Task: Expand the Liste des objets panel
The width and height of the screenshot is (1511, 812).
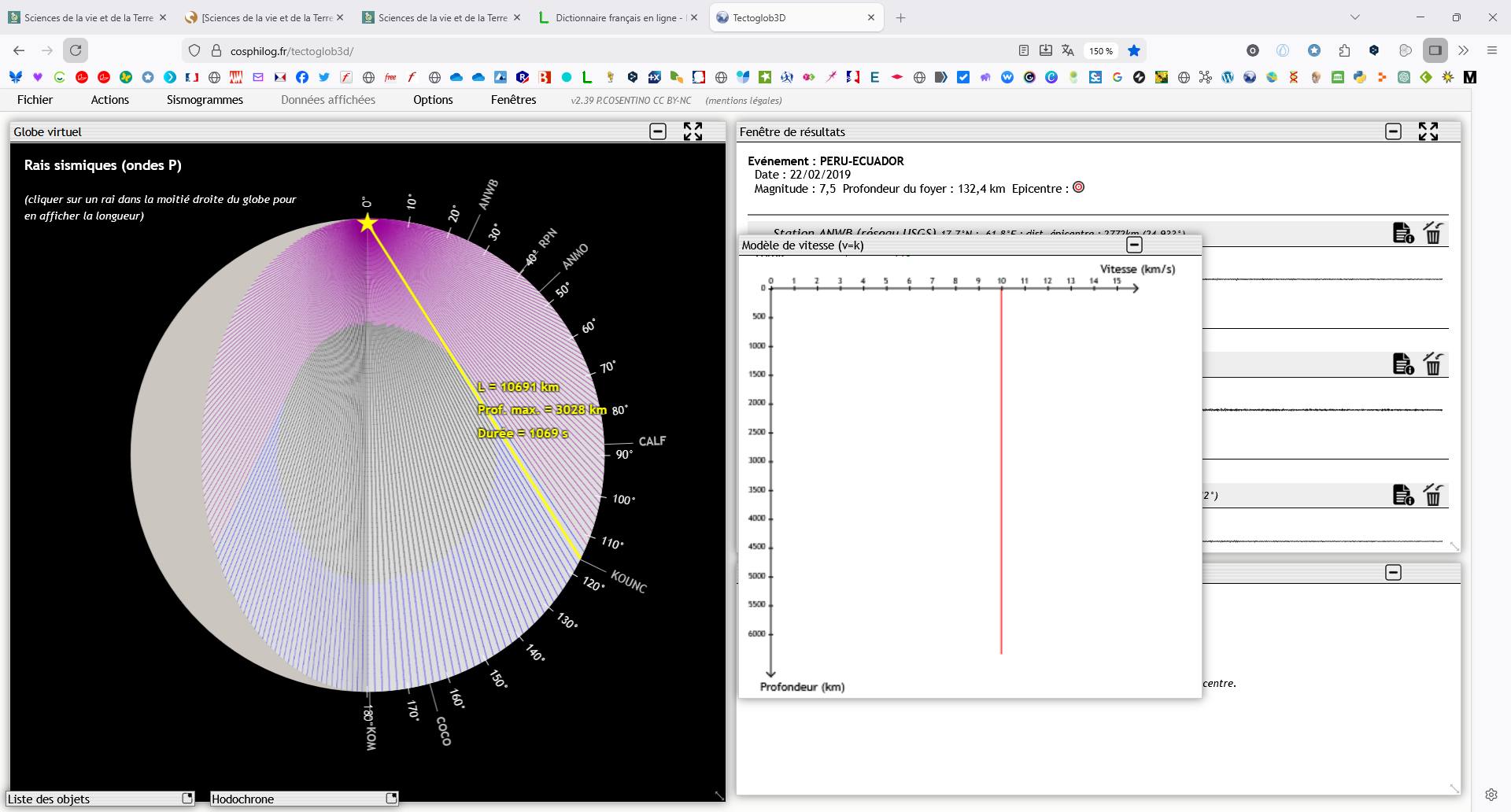Action: 187,798
